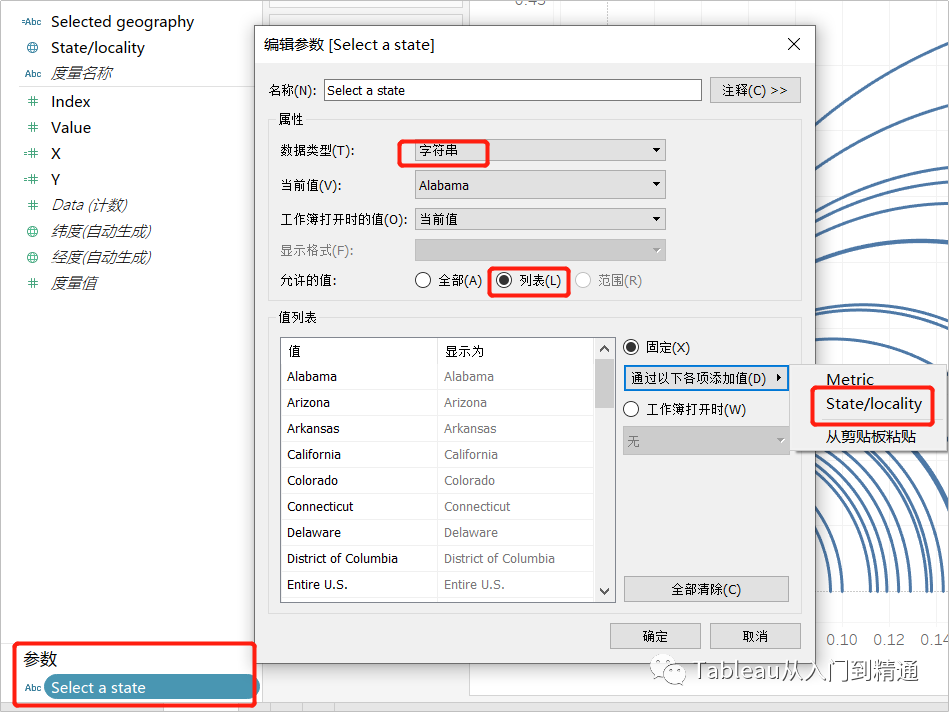Select the Entire U.S. value cell
This screenshot has width=949, height=712.
click(360, 585)
